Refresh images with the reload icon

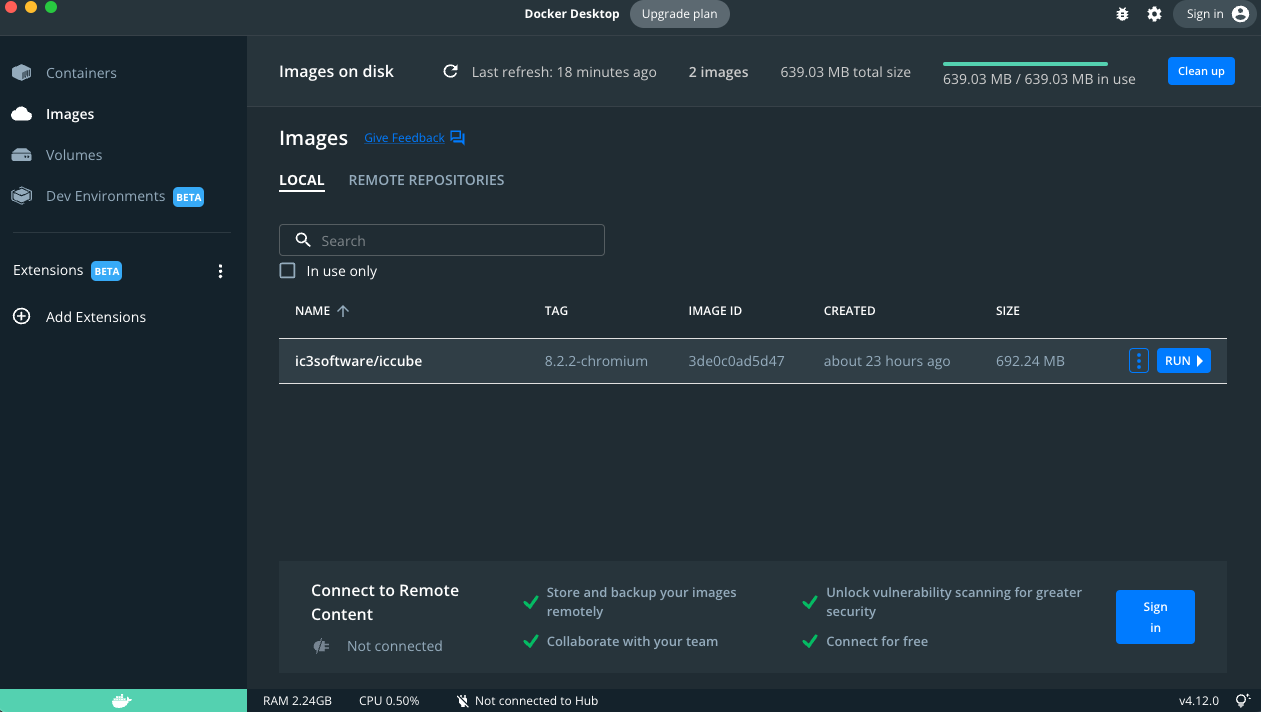pos(451,71)
